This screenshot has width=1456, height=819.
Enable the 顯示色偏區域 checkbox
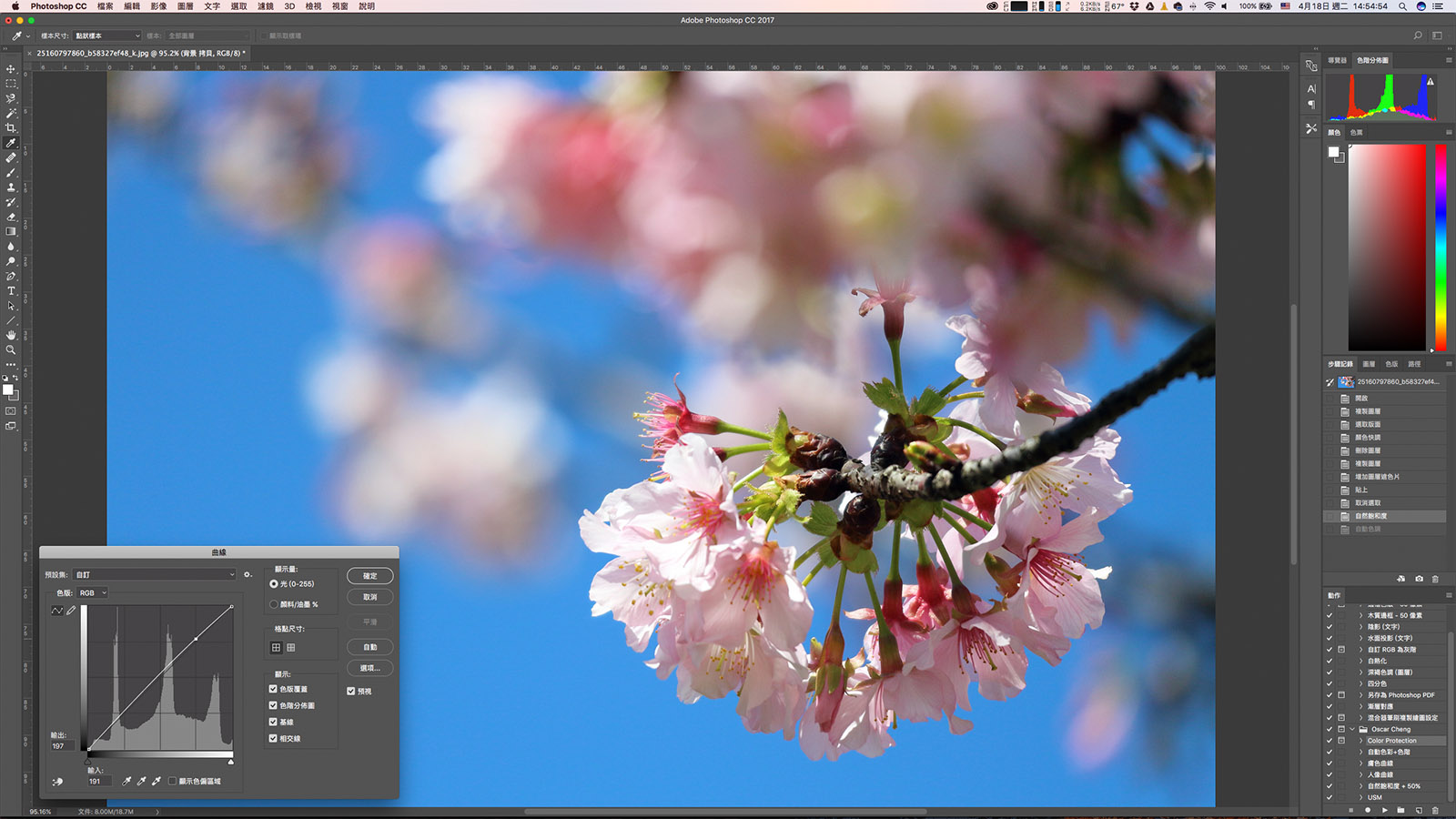tap(172, 781)
